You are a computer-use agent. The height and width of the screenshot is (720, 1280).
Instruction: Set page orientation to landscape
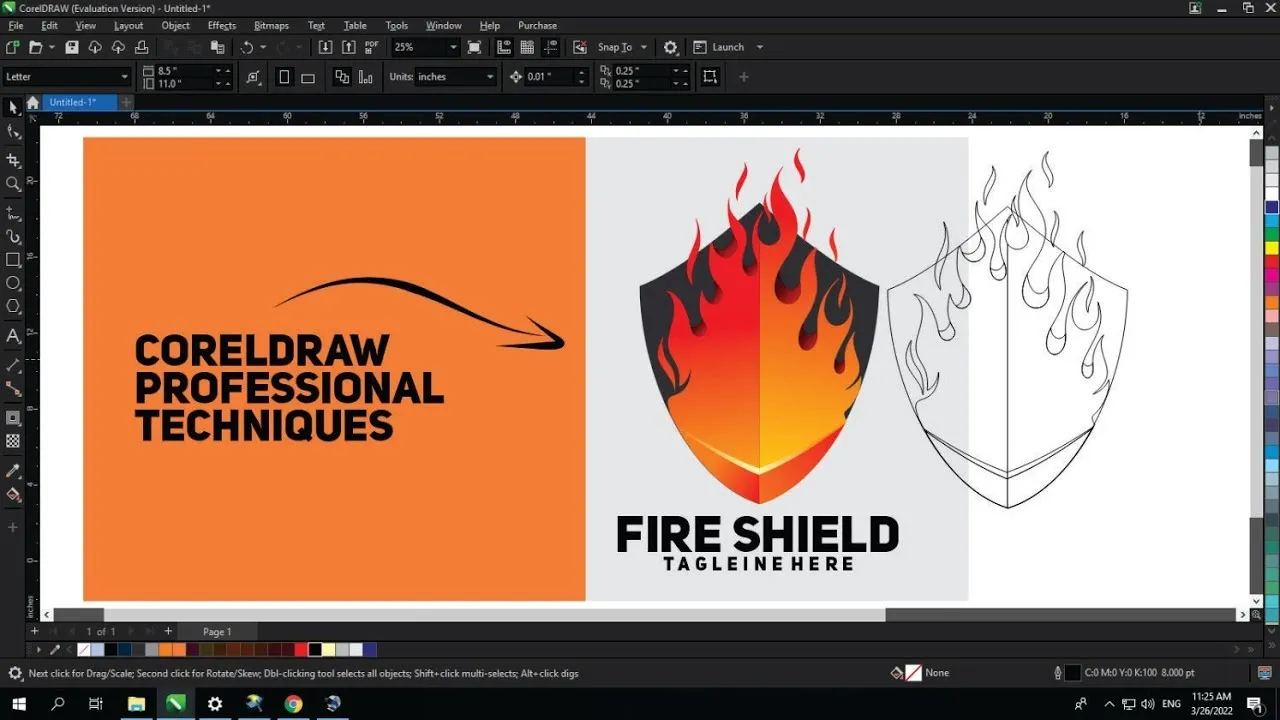pyautogui.click(x=308, y=77)
